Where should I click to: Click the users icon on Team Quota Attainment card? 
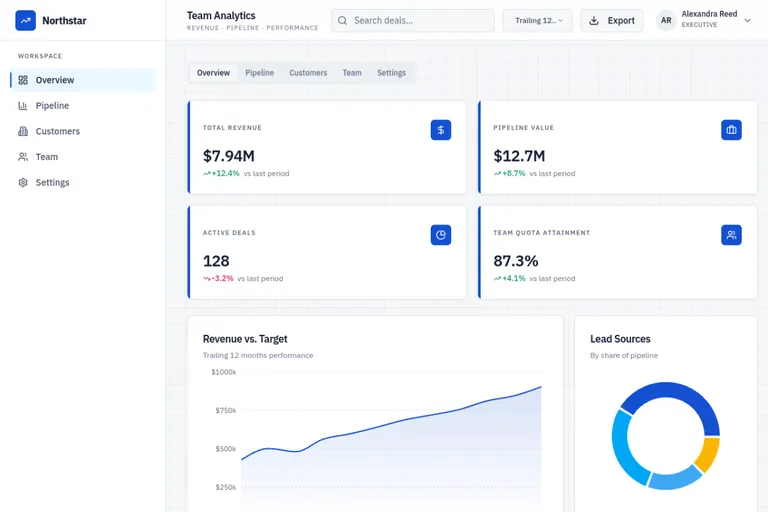coord(731,235)
